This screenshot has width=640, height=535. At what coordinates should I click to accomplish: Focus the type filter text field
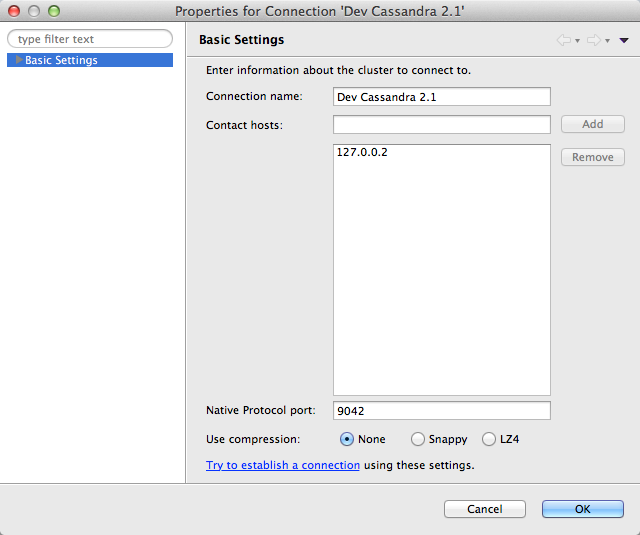click(90, 39)
